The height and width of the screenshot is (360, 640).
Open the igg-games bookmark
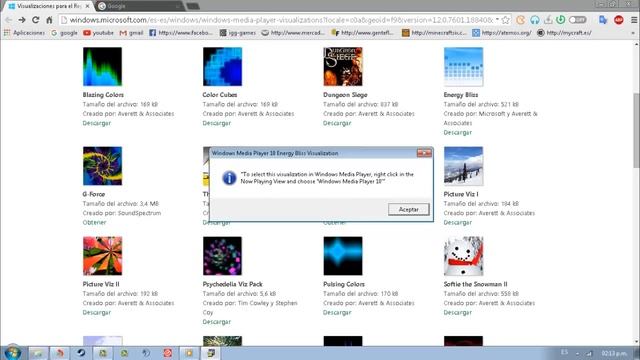238,33
